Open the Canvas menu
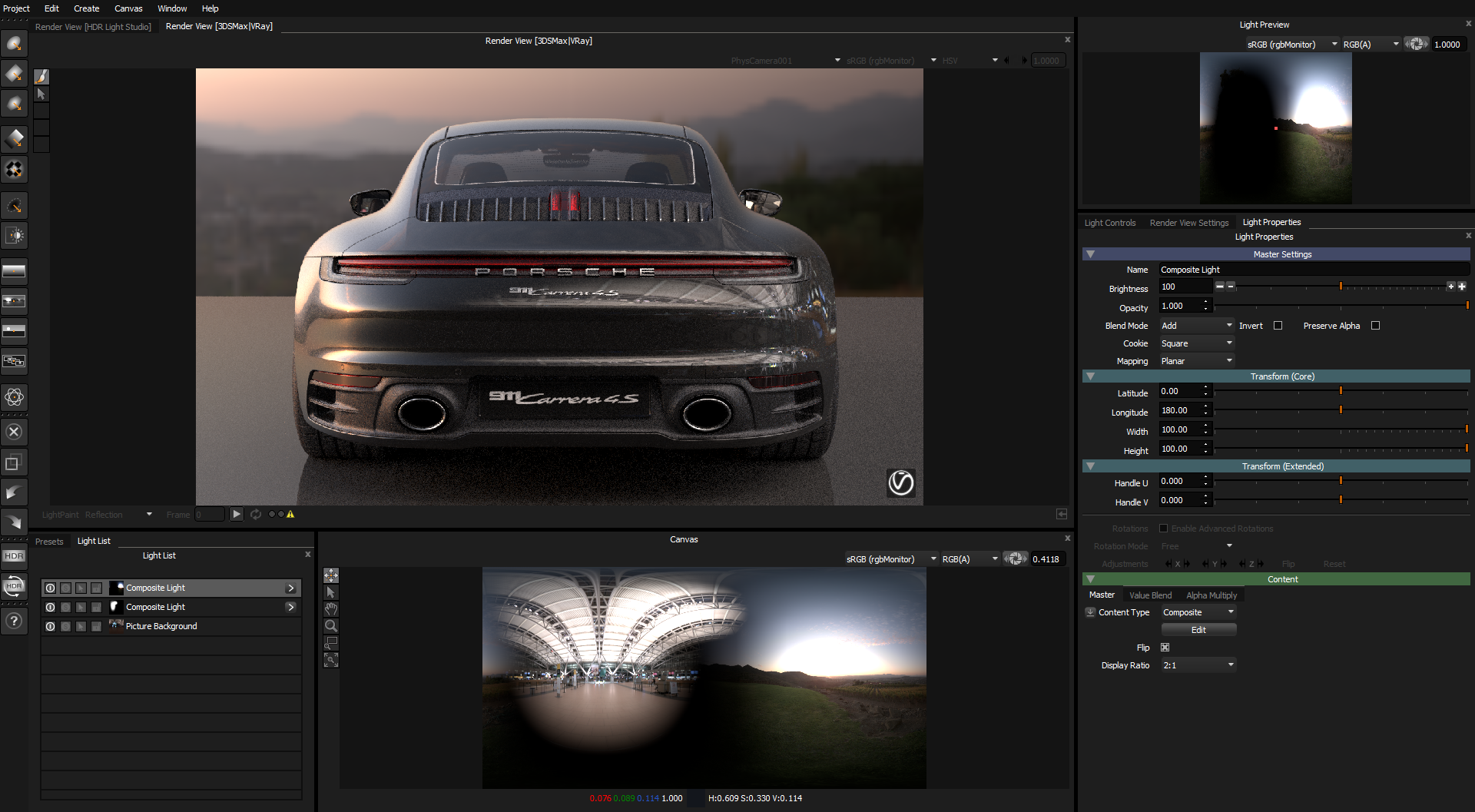 tap(128, 8)
